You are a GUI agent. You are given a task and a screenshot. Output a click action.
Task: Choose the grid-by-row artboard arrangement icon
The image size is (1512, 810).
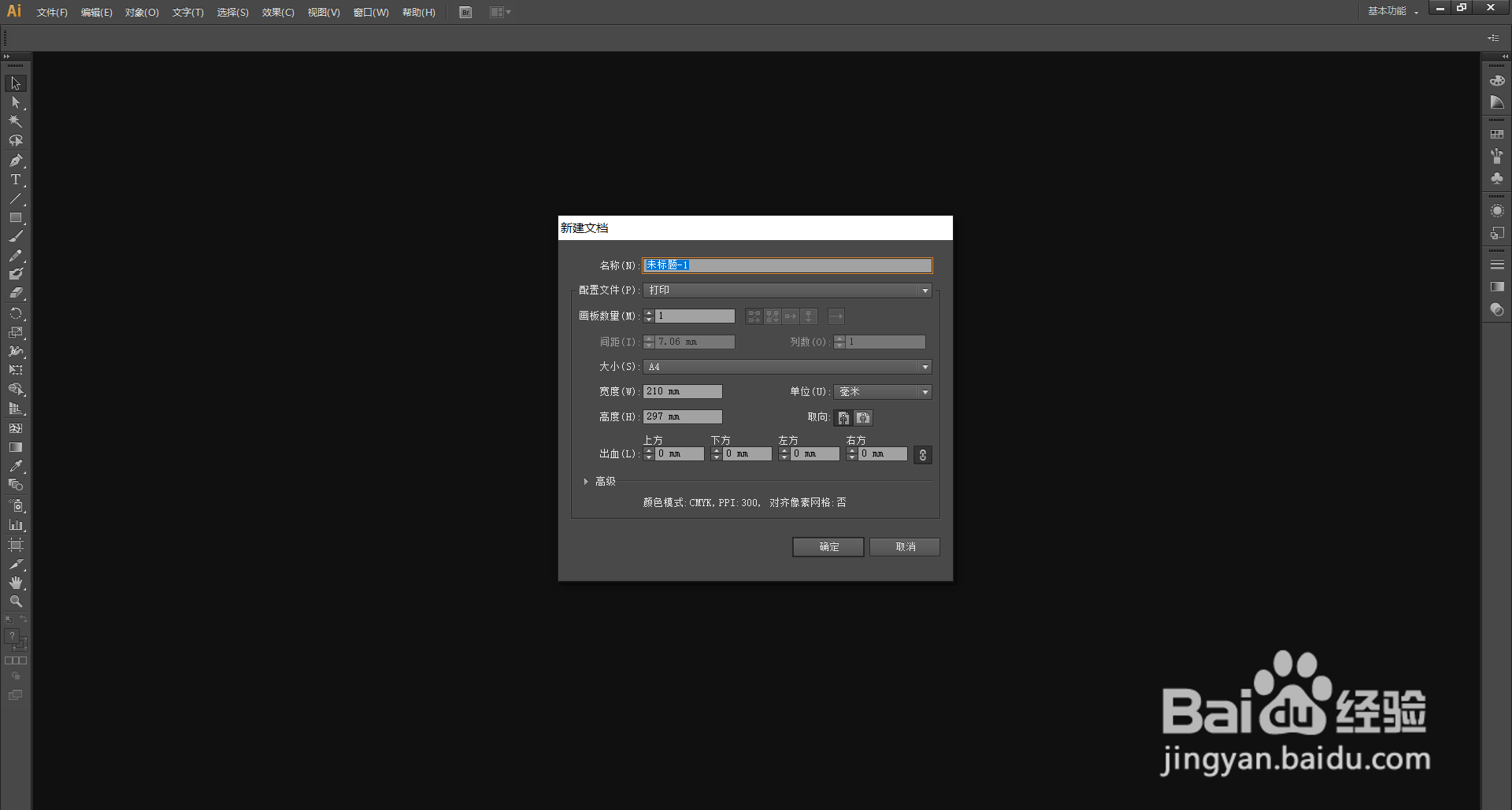754,316
